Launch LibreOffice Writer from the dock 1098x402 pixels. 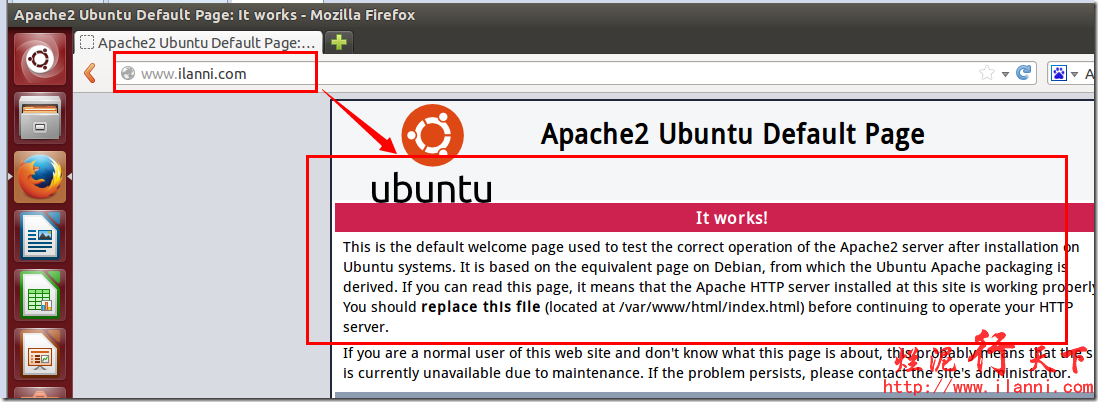pyautogui.click(x=40, y=236)
